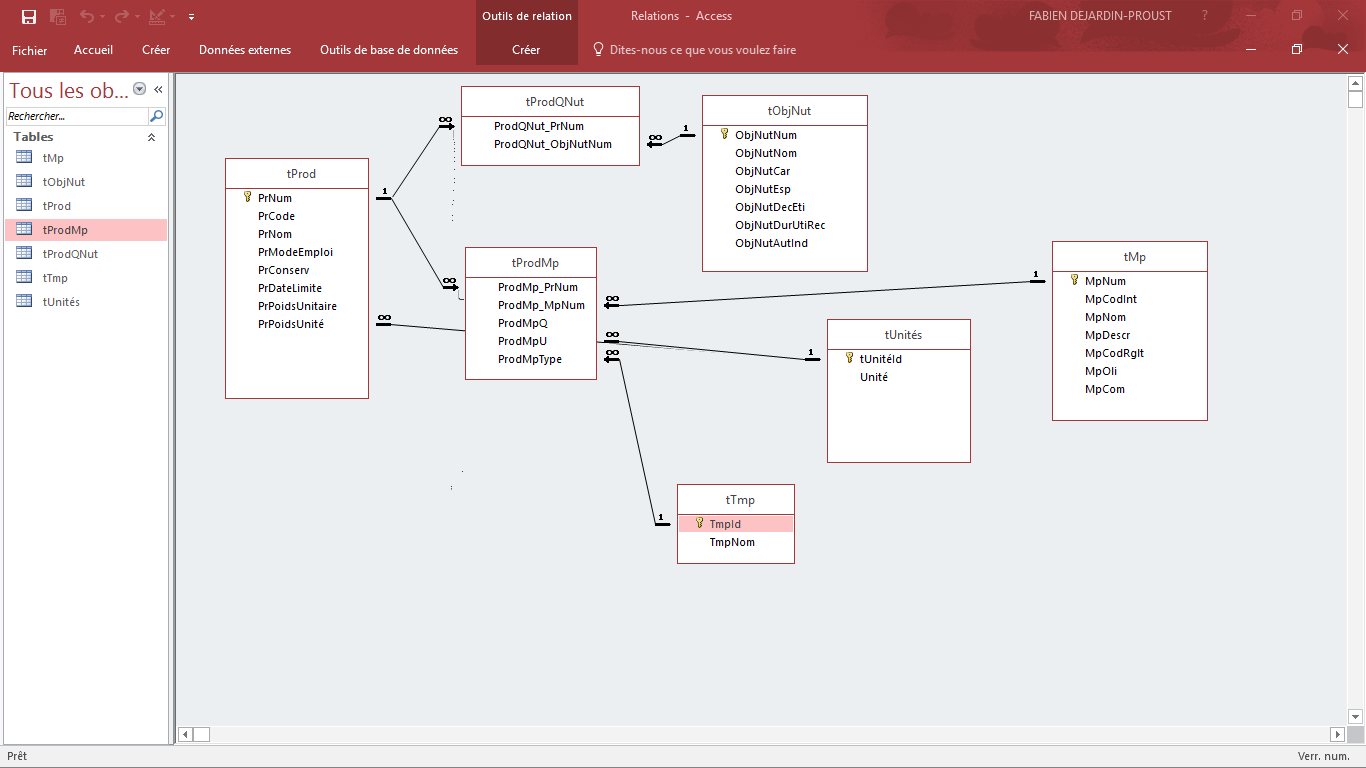Click the tMp table title bar

1130,256
